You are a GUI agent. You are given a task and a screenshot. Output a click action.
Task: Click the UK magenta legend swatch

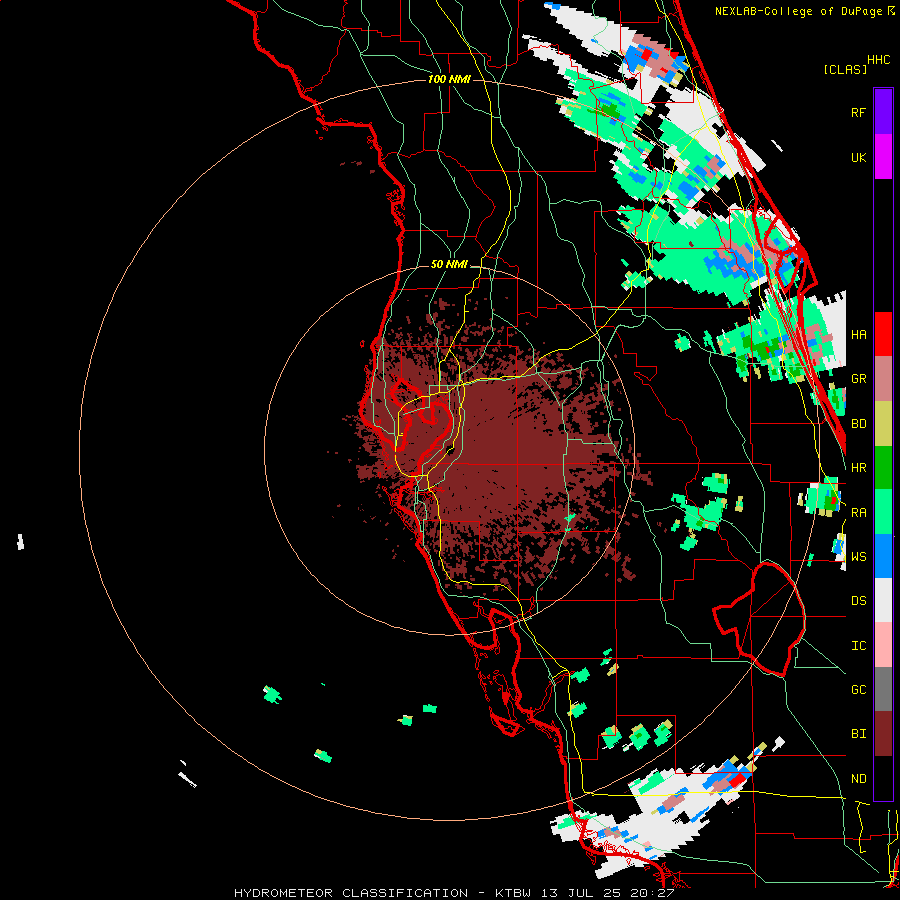tap(883, 157)
